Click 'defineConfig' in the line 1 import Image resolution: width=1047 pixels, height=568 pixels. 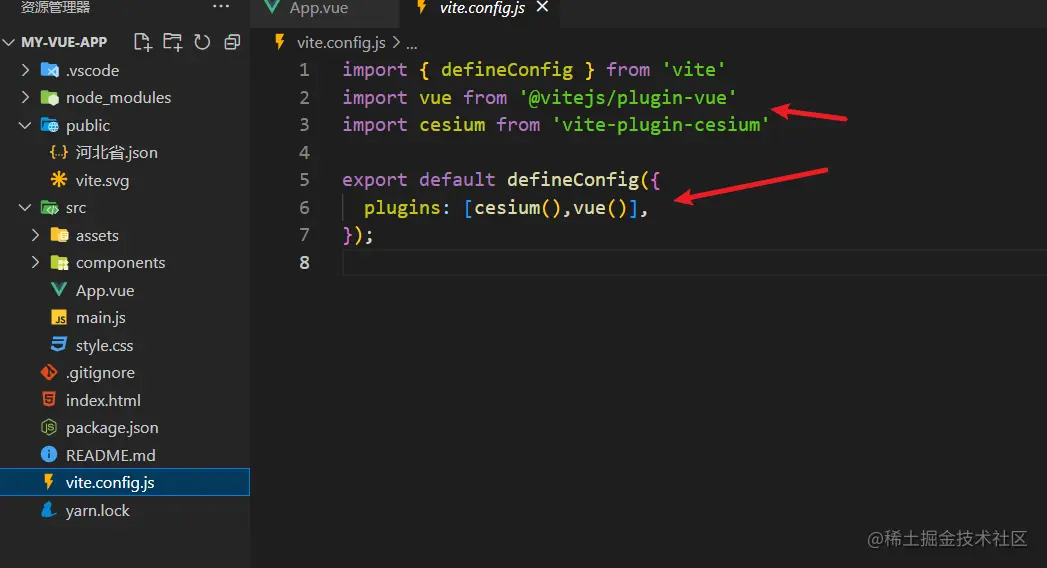[x=507, y=69]
